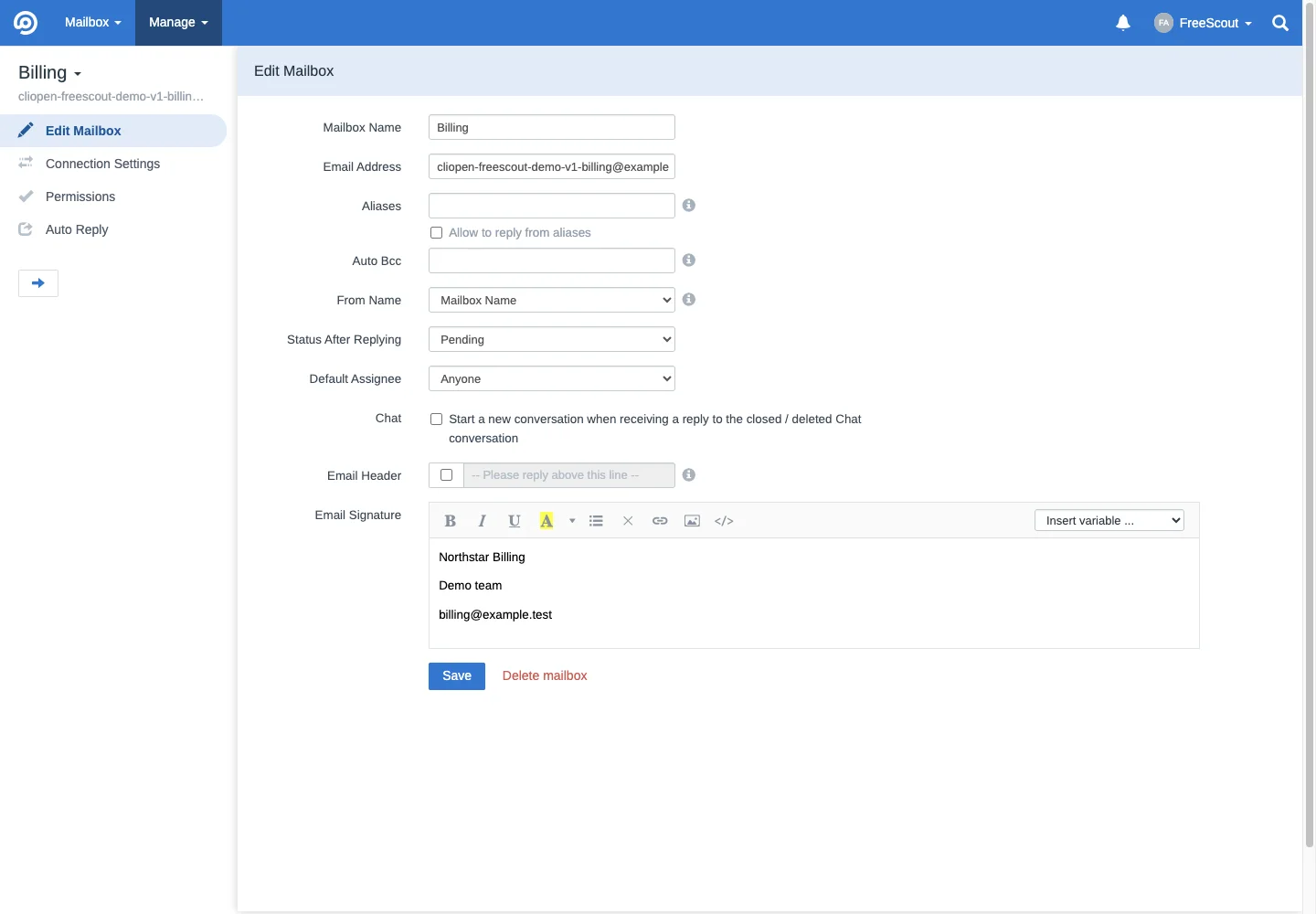1316x914 pixels.
Task: Click 'billing@example.test' in the signature
Action: coord(495,614)
